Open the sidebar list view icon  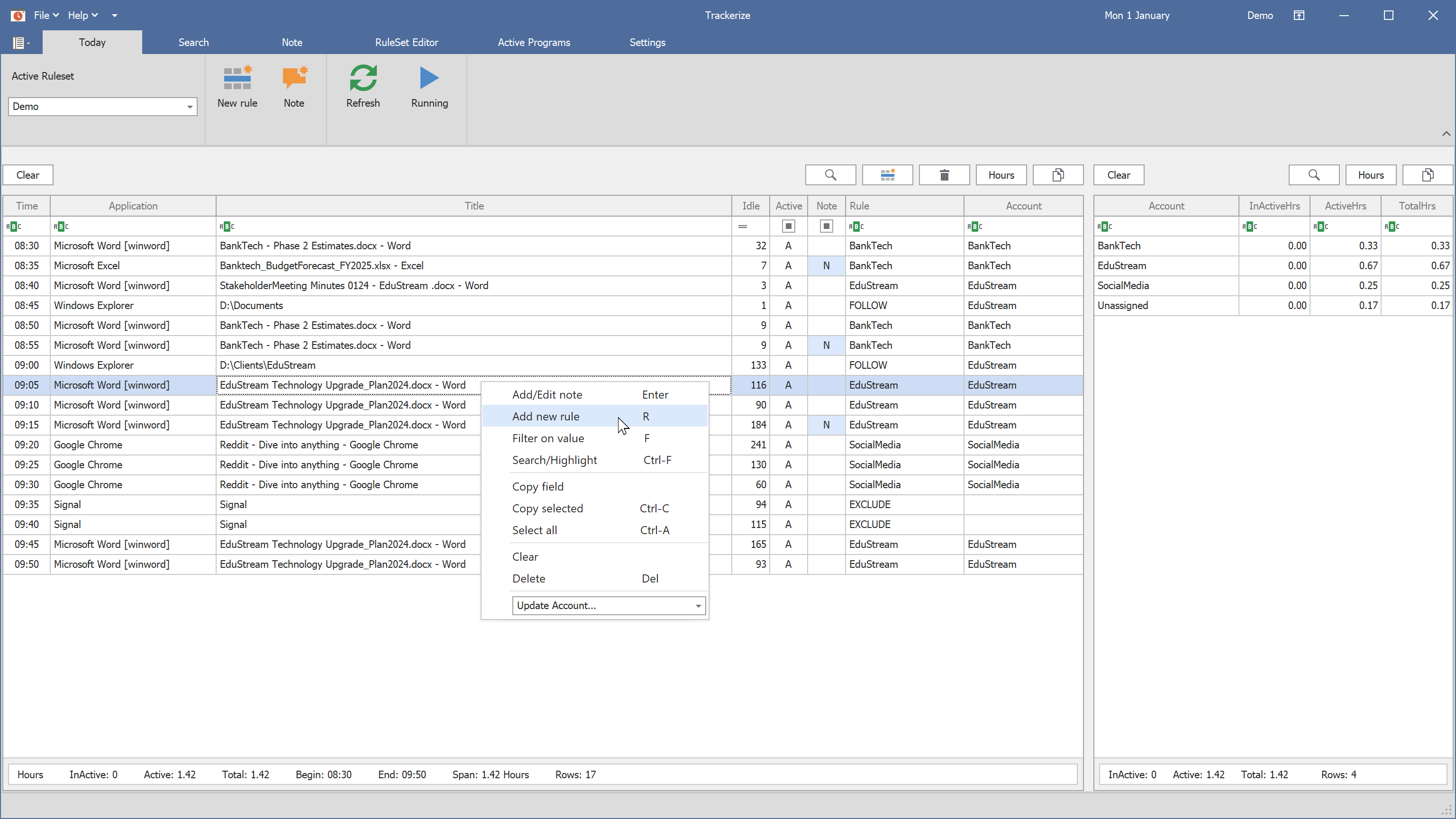coord(20,42)
